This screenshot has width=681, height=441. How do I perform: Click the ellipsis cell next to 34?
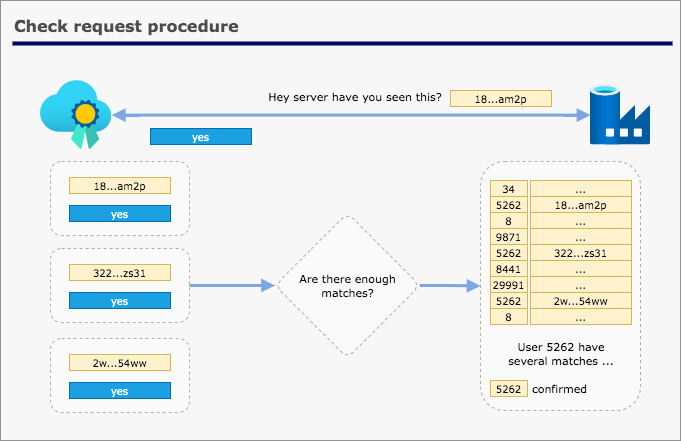(x=581, y=189)
